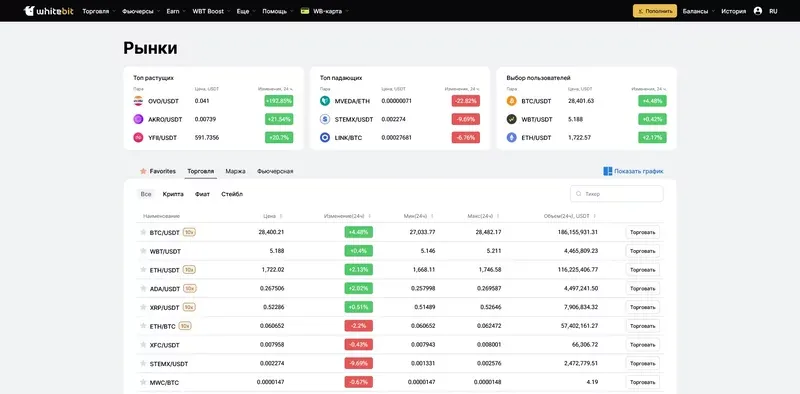Open the WhiteBIT logo home link
This screenshot has width=800, height=394.
(x=49, y=11)
